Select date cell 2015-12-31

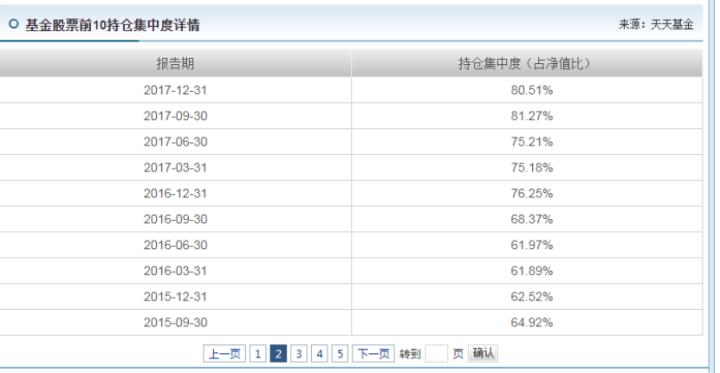coord(175,297)
